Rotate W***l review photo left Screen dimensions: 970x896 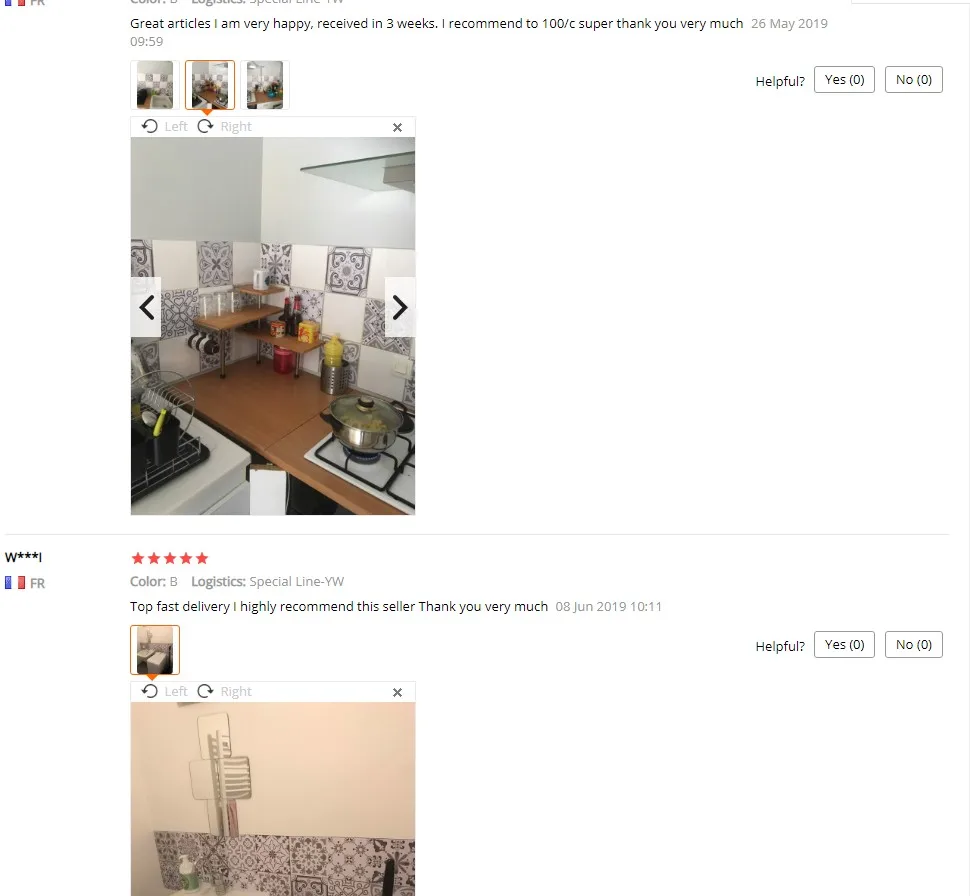point(164,691)
